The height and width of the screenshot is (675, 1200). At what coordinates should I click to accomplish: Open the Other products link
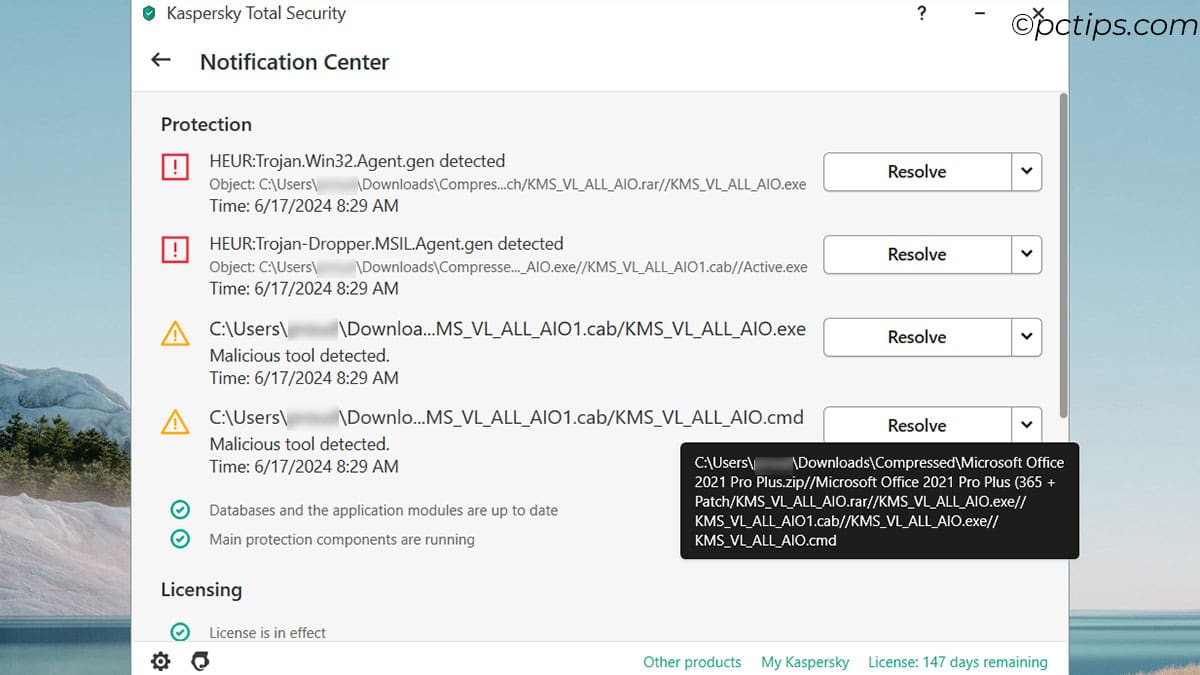tap(692, 662)
